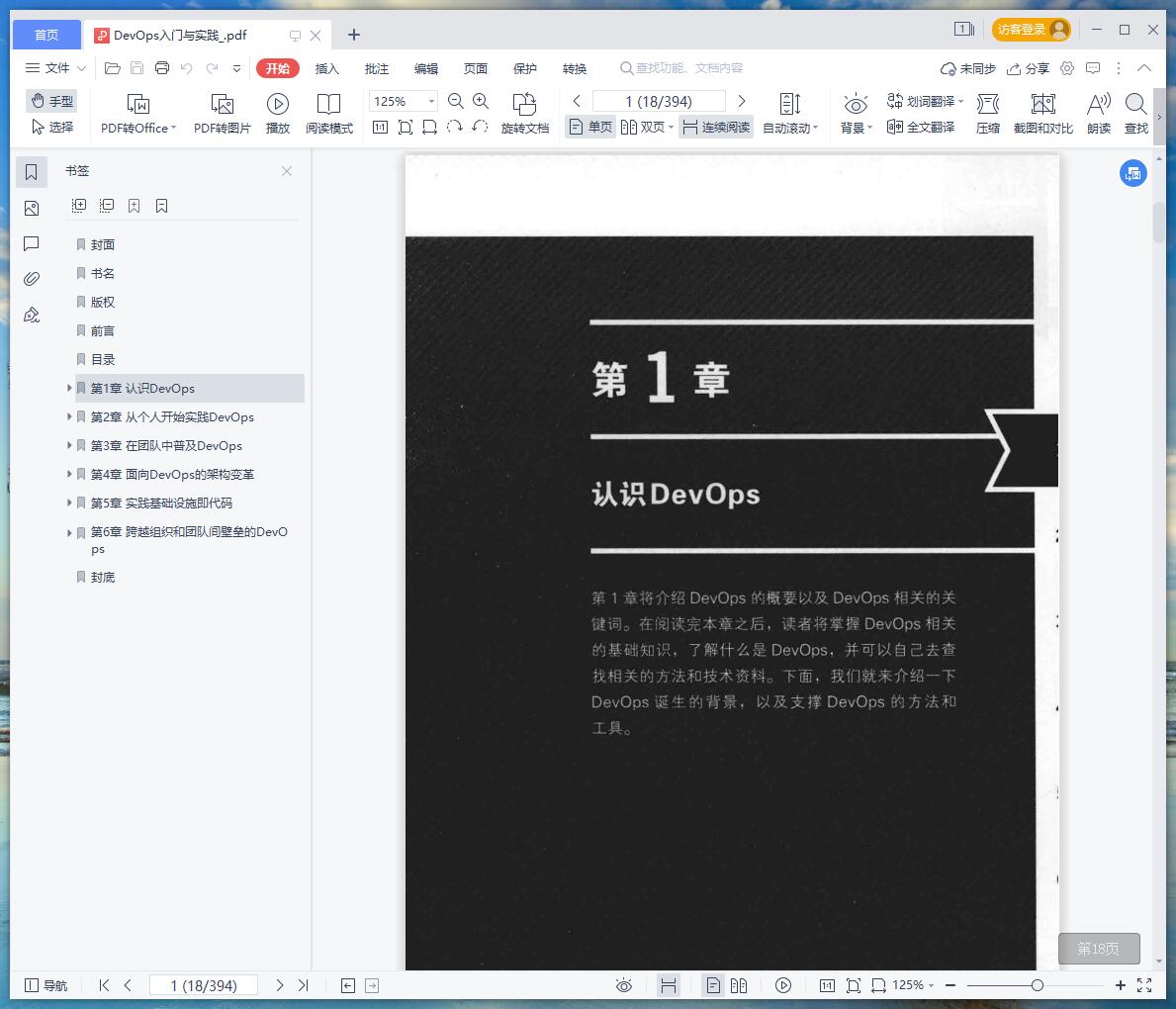1176x1009 pixels.
Task: Select the hand tool (手型)
Action: [51, 101]
